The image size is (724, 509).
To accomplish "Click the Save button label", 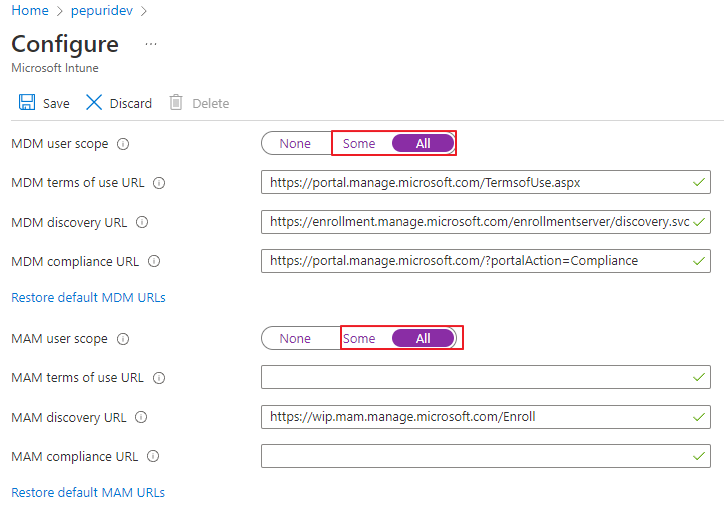I will 56,103.
